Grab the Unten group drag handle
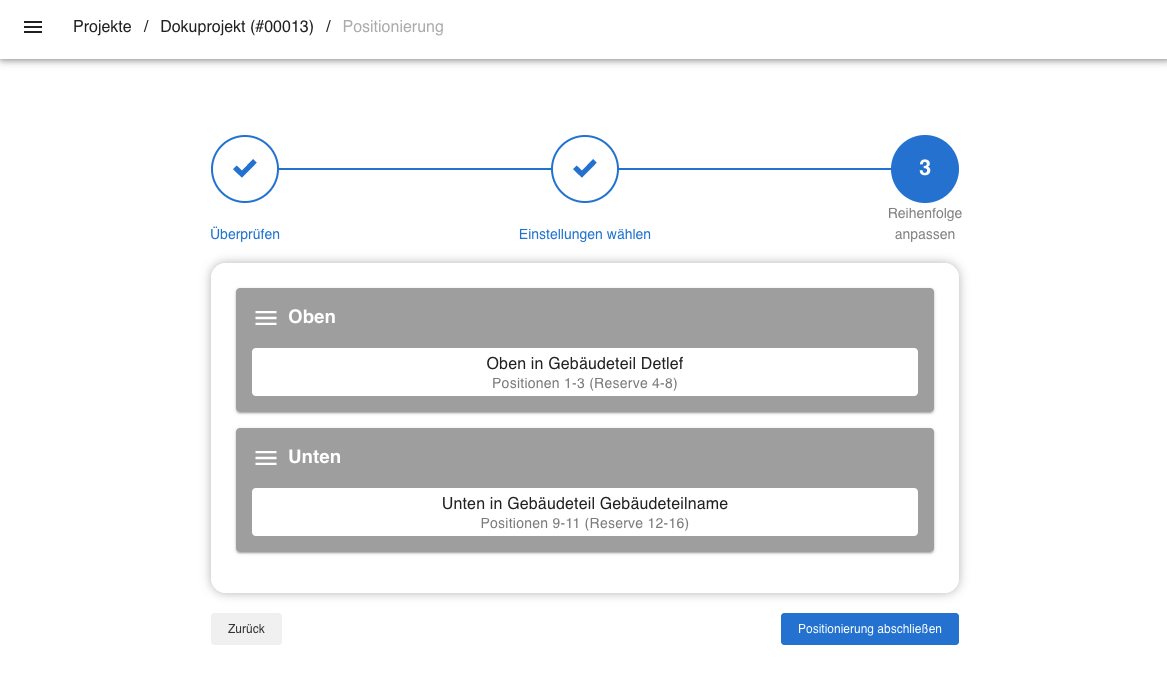The image size is (1167, 681). [266, 457]
